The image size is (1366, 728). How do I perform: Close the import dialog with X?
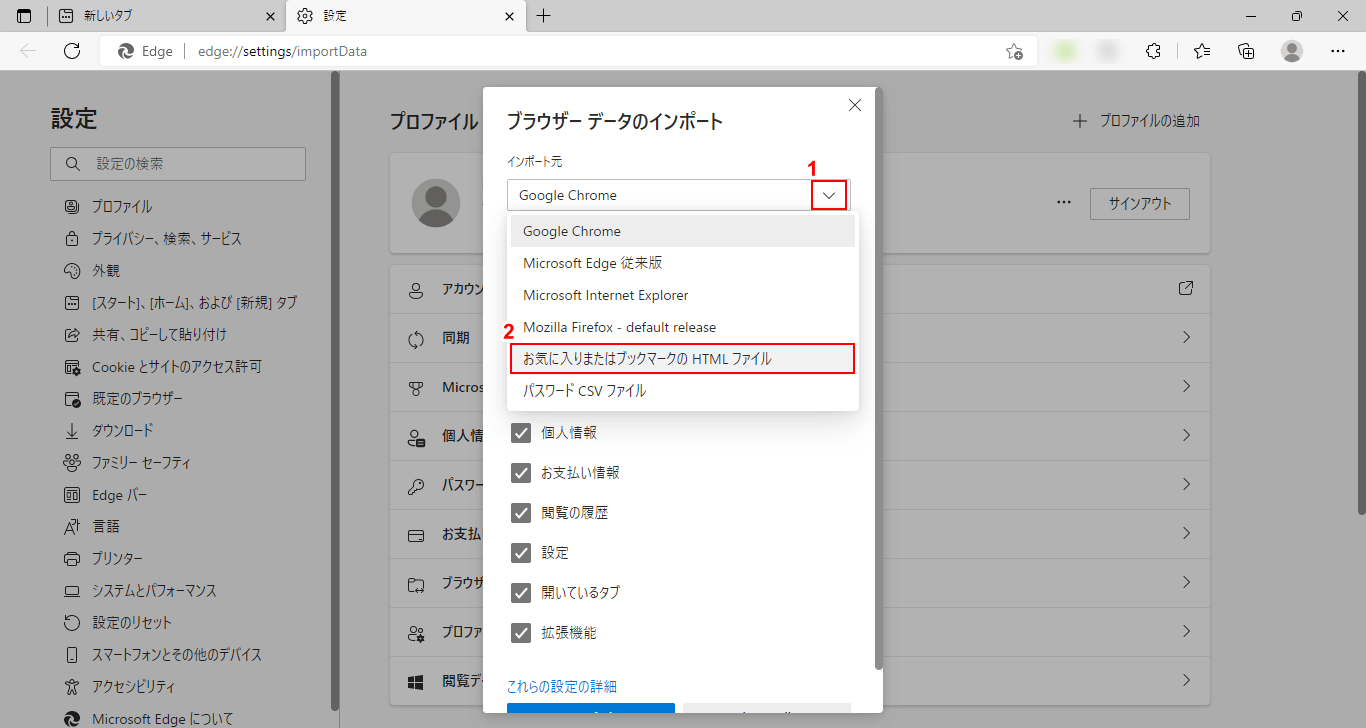(x=855, y=105)
